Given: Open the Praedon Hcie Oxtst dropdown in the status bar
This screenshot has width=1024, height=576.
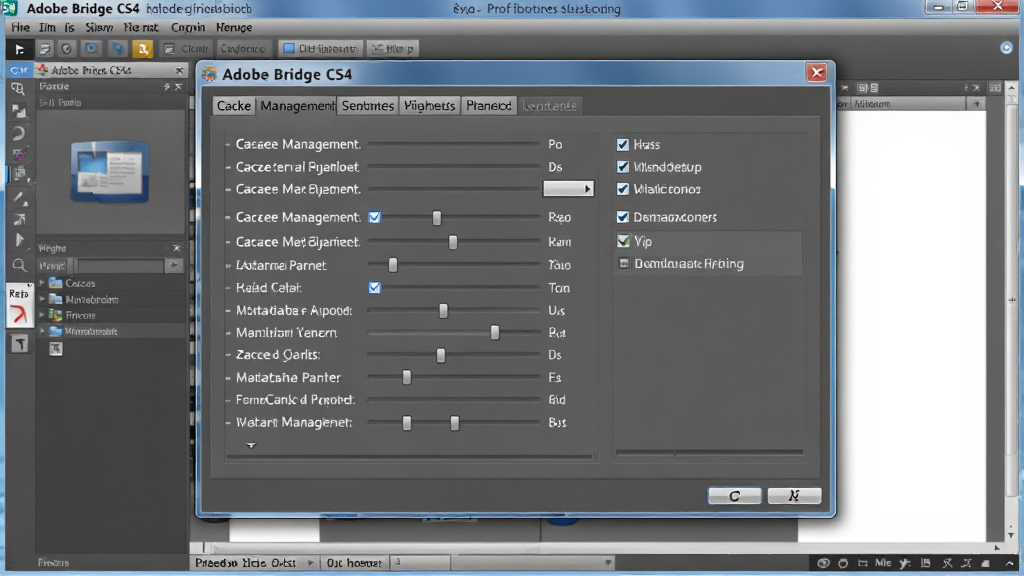Looking at the screenshot, I should pyautogui.click(x=310, y=562).
